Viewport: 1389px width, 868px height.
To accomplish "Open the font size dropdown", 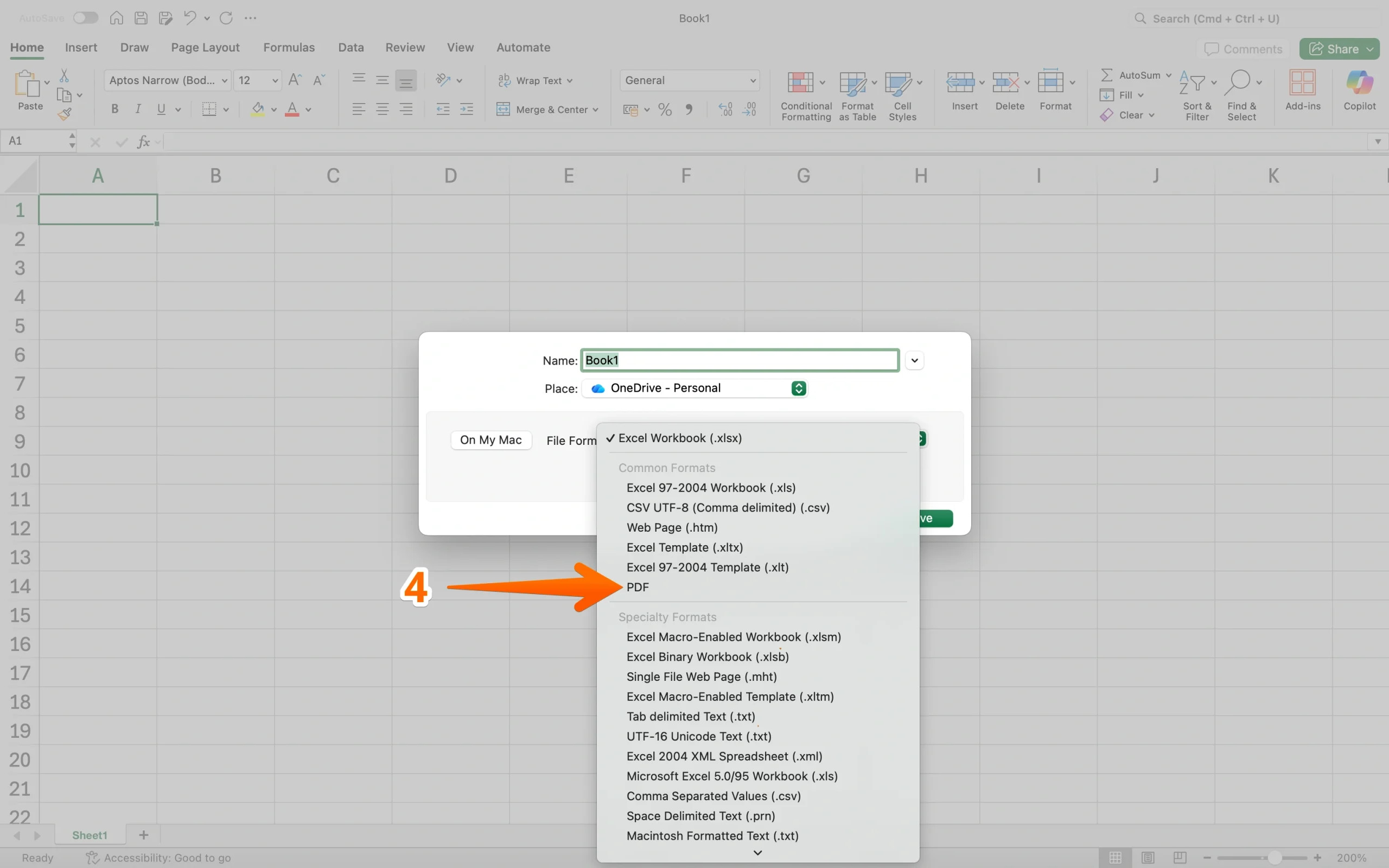I will (275, 80).
